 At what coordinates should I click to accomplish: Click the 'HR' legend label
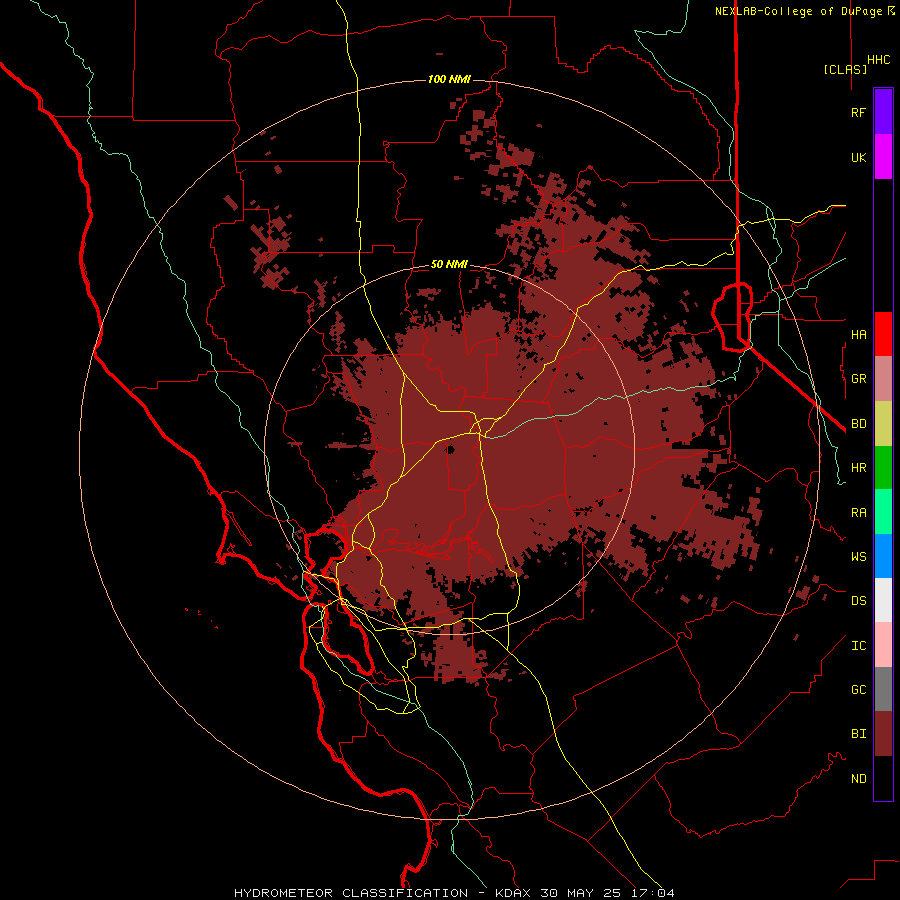[858, 468]
